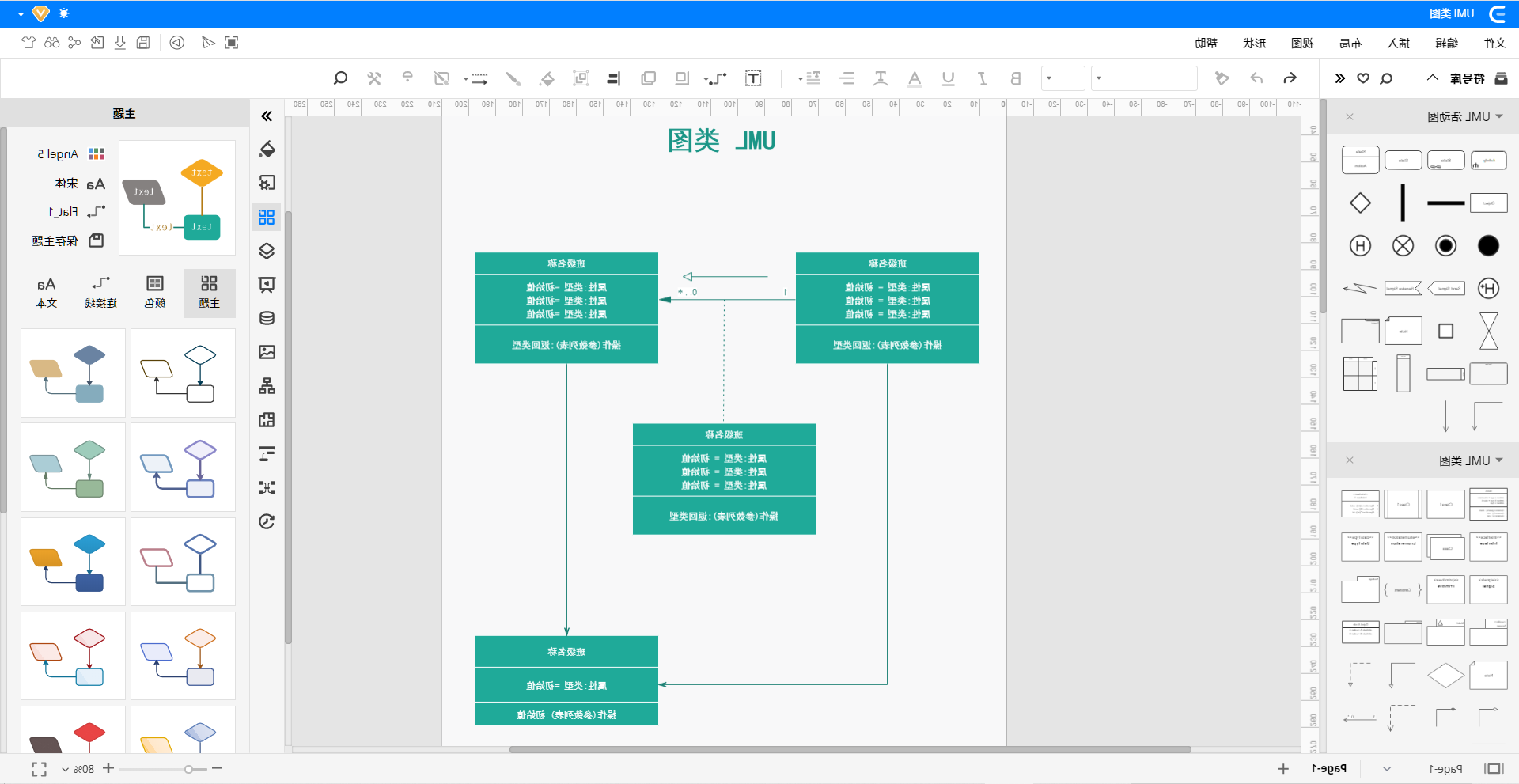Open the page list dropdown arrow
Screen dimensions: 1519x784
pos(1387,768)
